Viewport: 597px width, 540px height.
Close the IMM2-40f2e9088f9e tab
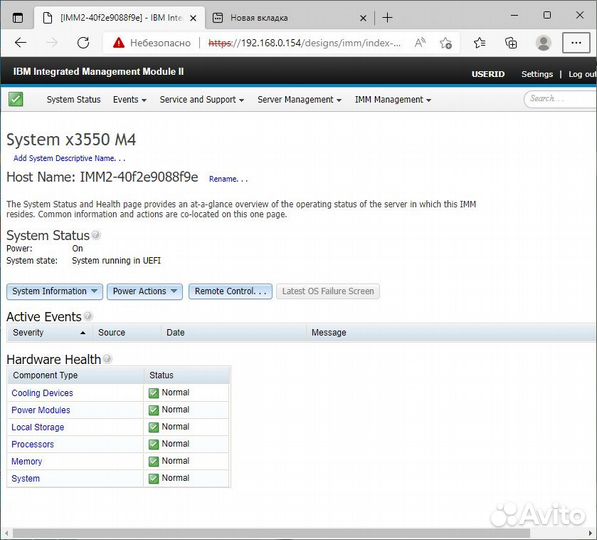(x=193, y=18)
